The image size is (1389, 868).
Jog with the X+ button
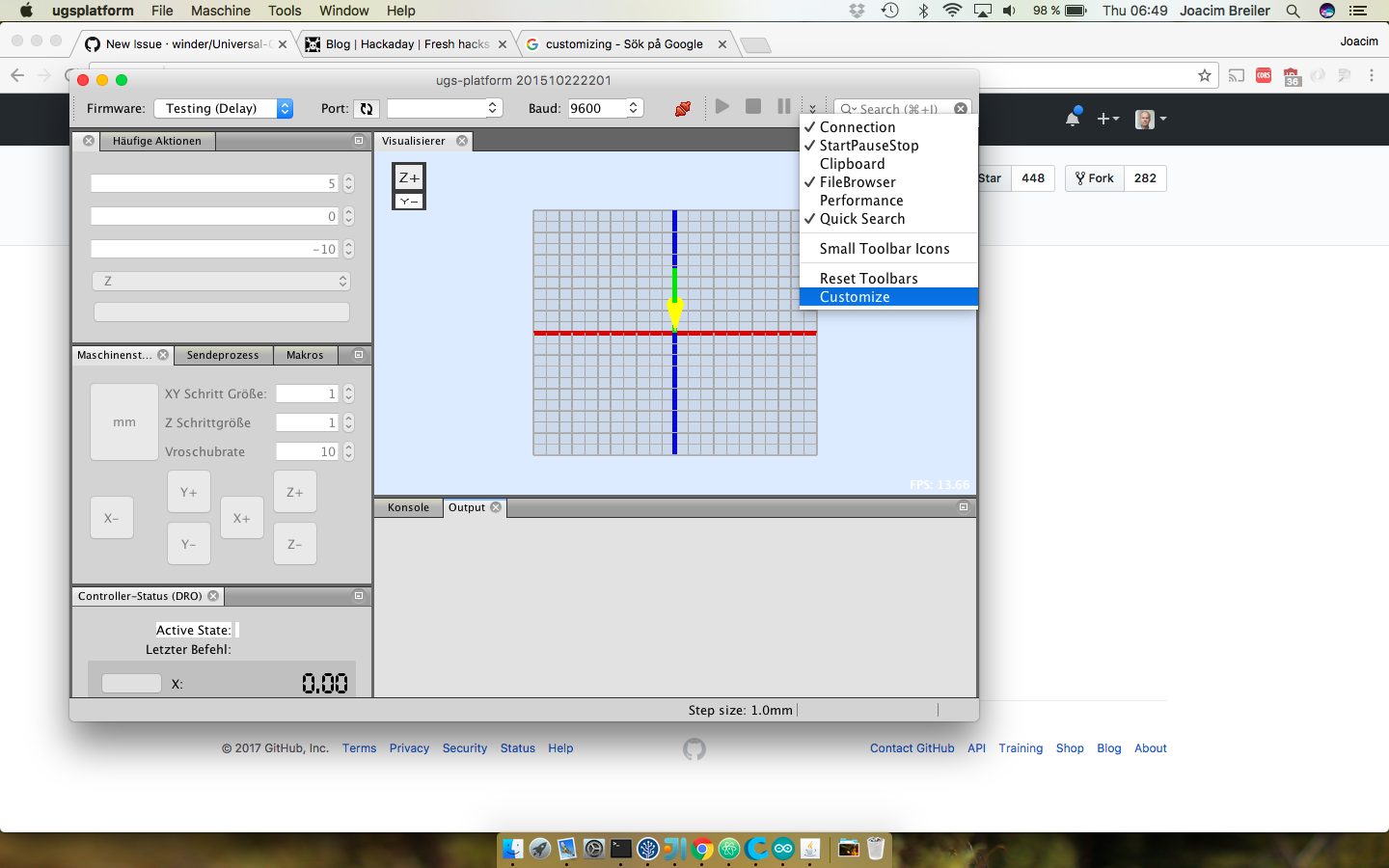242,518
